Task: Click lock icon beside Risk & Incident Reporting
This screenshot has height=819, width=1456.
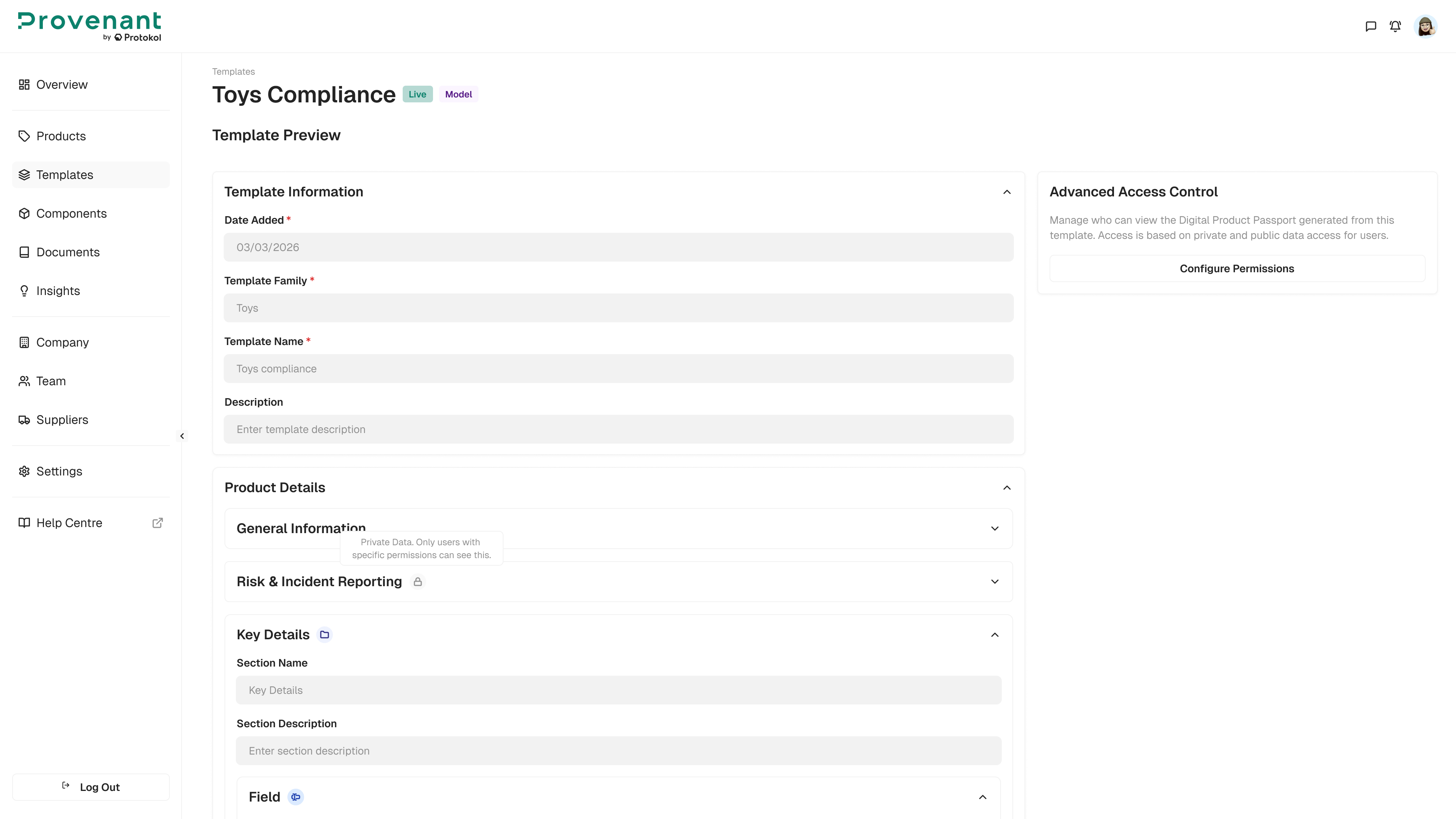Action: 418,582
